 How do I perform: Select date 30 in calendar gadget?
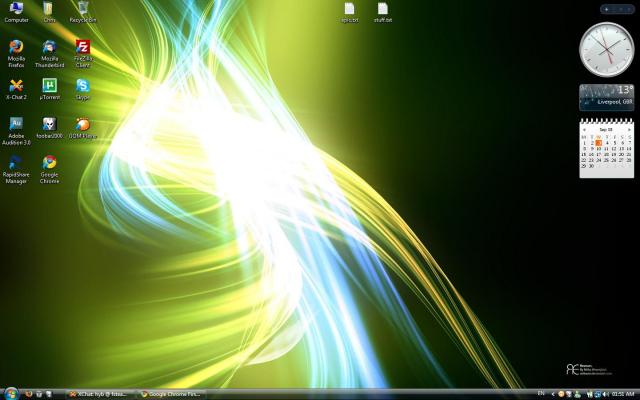tap(591, 166)
